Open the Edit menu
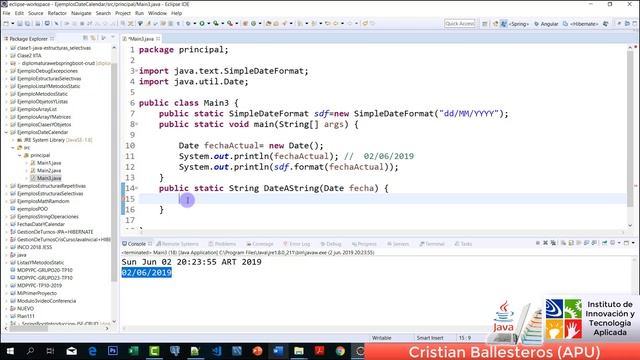 coord(19,13)
